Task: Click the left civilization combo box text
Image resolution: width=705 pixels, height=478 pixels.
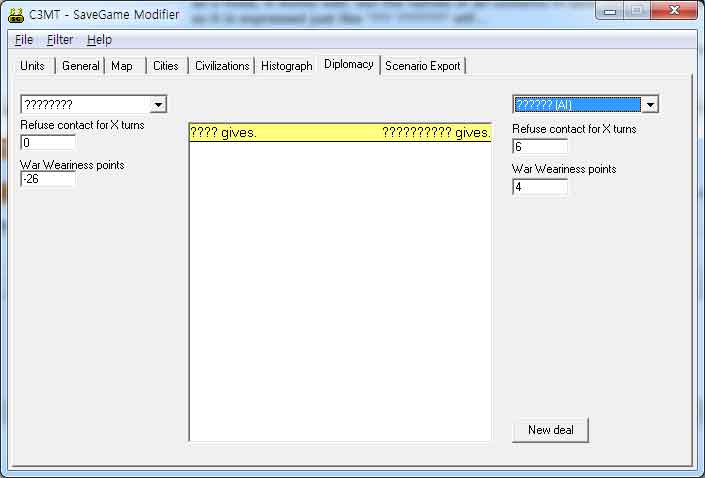Action: (85, 105)
